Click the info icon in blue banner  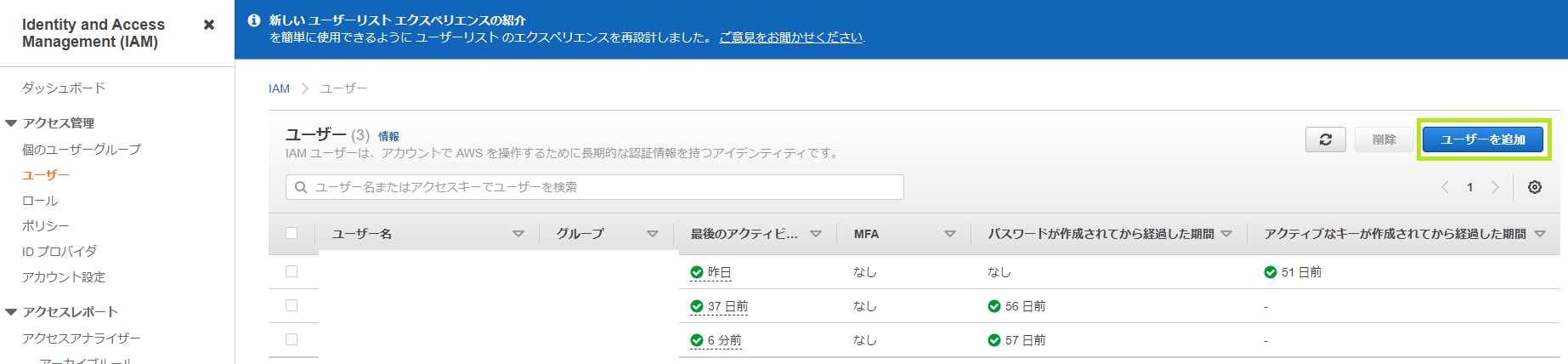tap(254, 20)
